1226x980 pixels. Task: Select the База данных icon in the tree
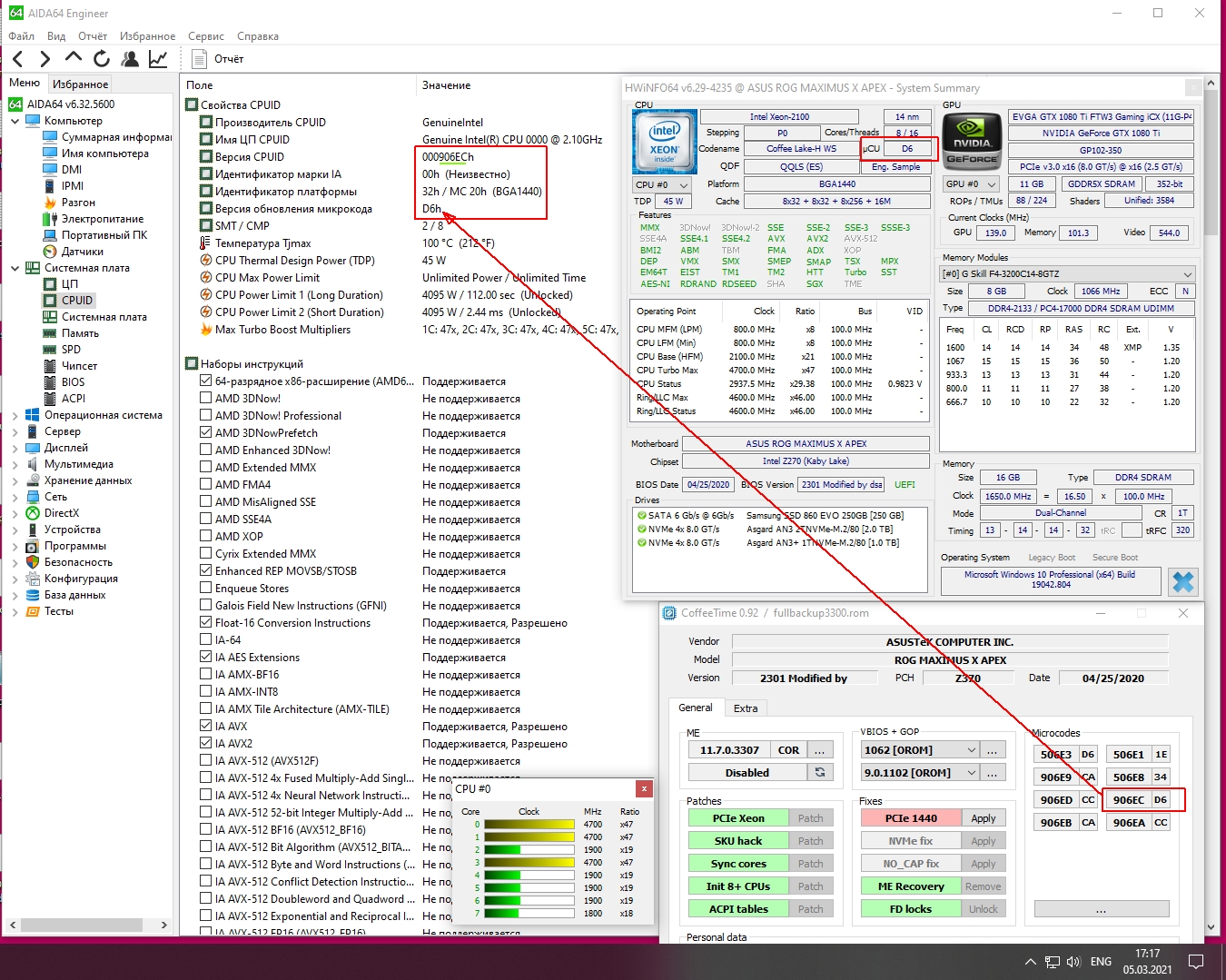click(x=33, y=595)
